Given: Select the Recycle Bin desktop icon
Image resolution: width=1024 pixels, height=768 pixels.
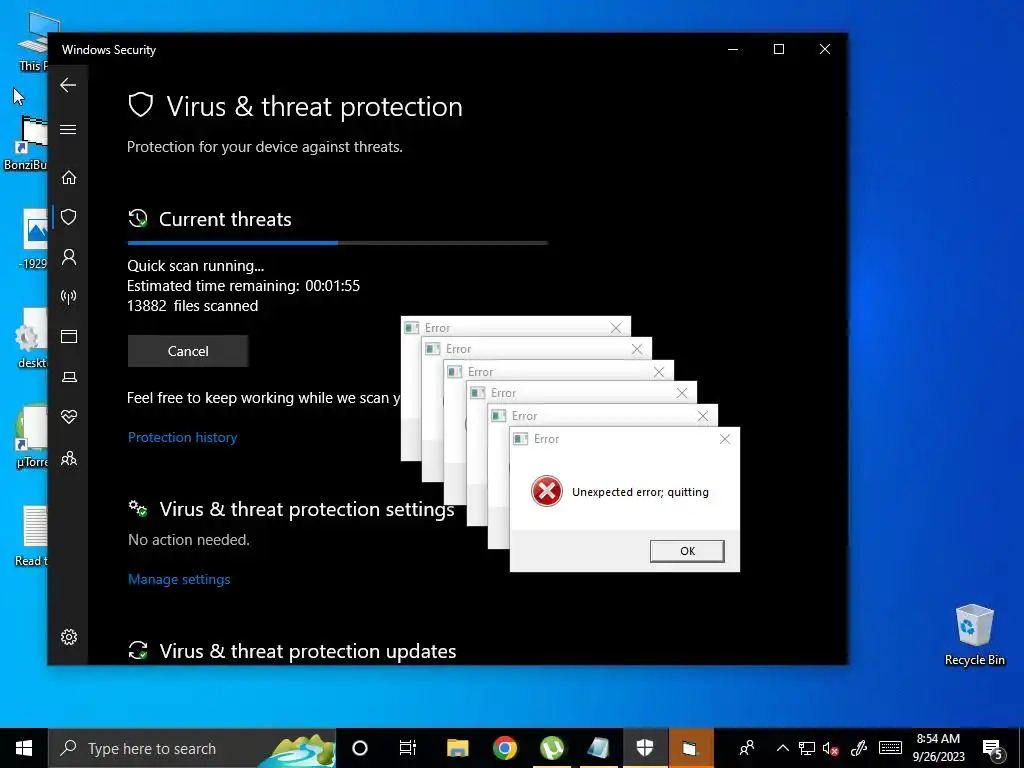Looking at the screenshot, I should tap(974, 634).
